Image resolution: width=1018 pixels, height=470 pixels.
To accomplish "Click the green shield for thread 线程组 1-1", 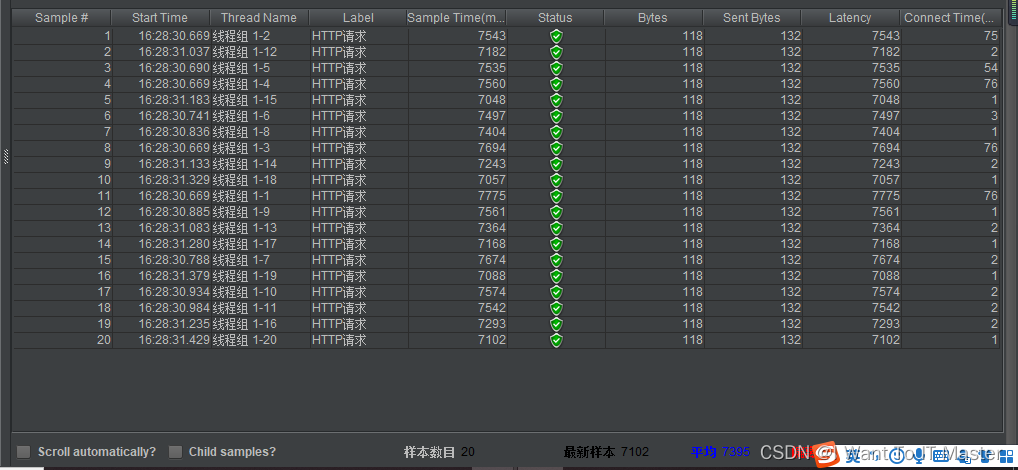I will pos(556,195).
